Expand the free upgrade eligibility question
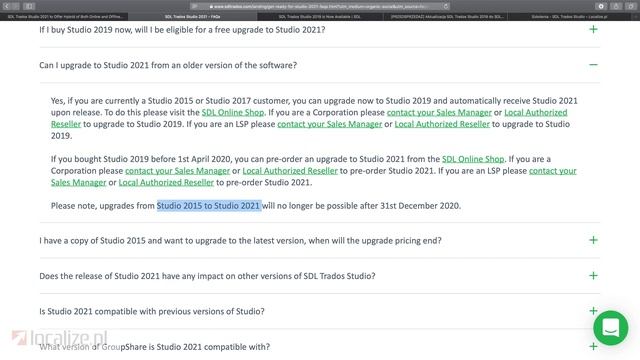 point(593,29)
